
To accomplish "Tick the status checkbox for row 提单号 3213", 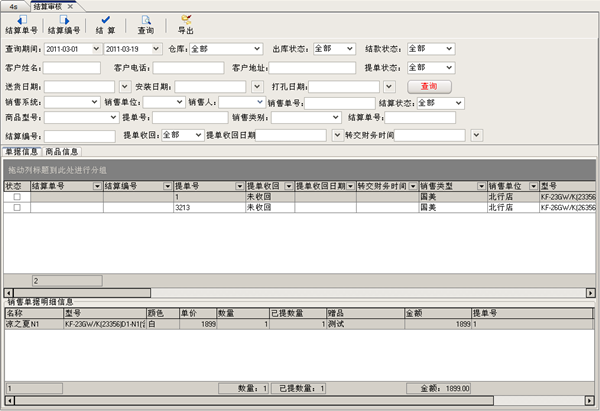I will 15,208.
